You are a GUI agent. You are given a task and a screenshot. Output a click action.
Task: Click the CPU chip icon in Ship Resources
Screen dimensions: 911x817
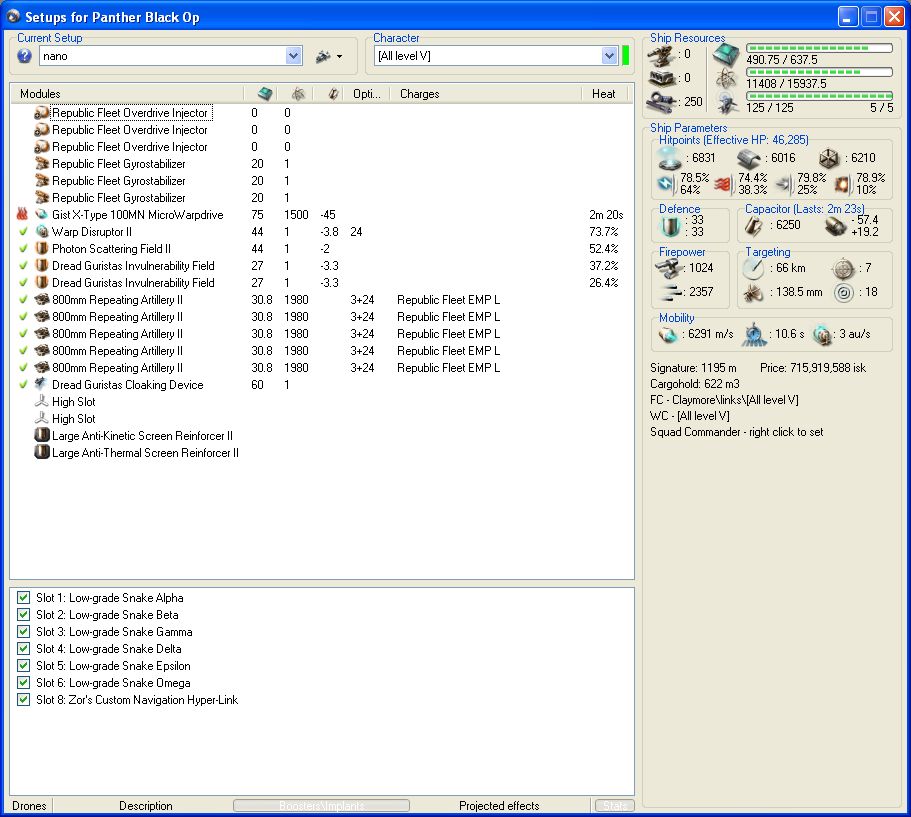pos(726,55)
